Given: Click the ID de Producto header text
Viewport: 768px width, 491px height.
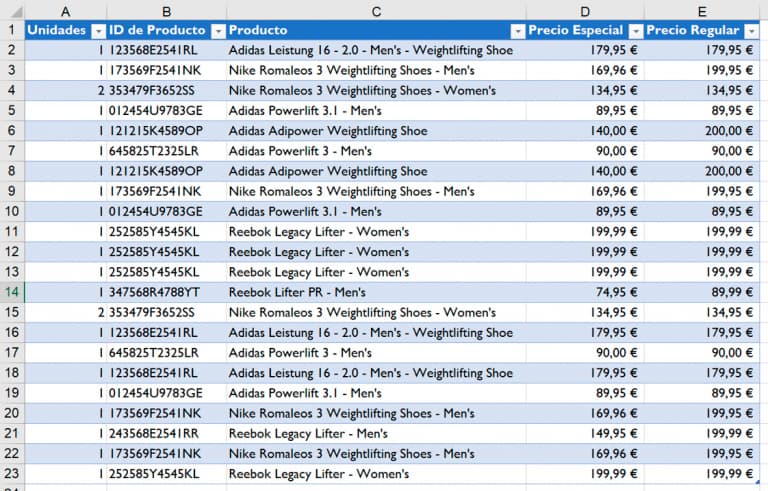Looking at the screenshot, I should pos(157,30).
